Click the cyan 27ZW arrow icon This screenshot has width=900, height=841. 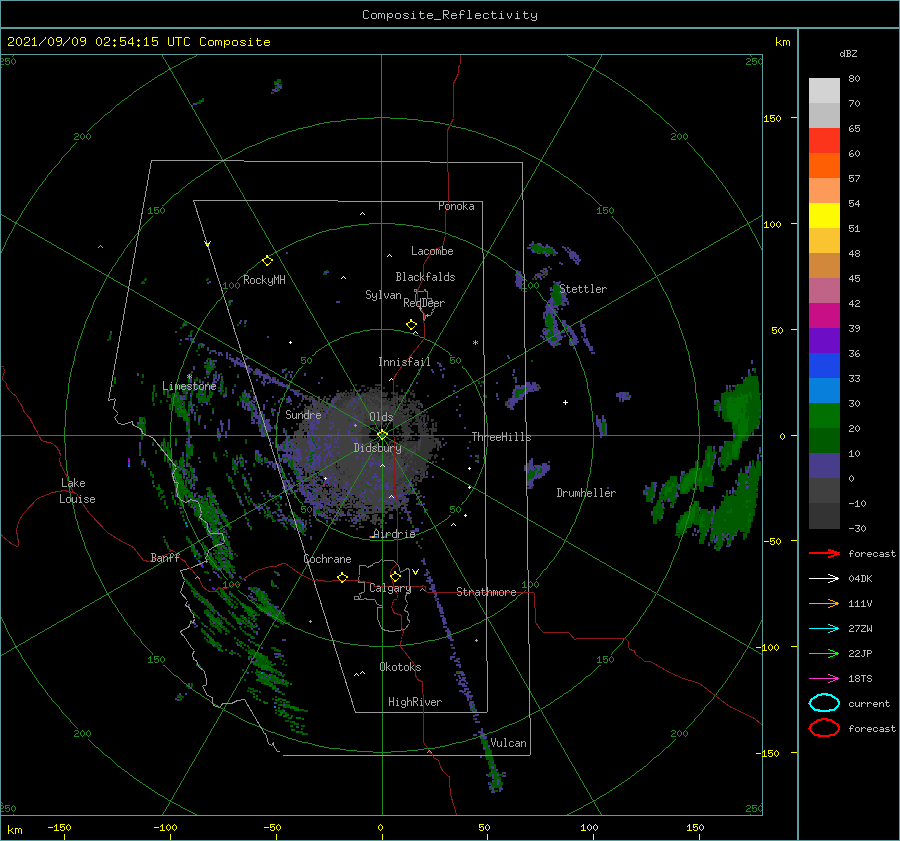pos(824,629)
